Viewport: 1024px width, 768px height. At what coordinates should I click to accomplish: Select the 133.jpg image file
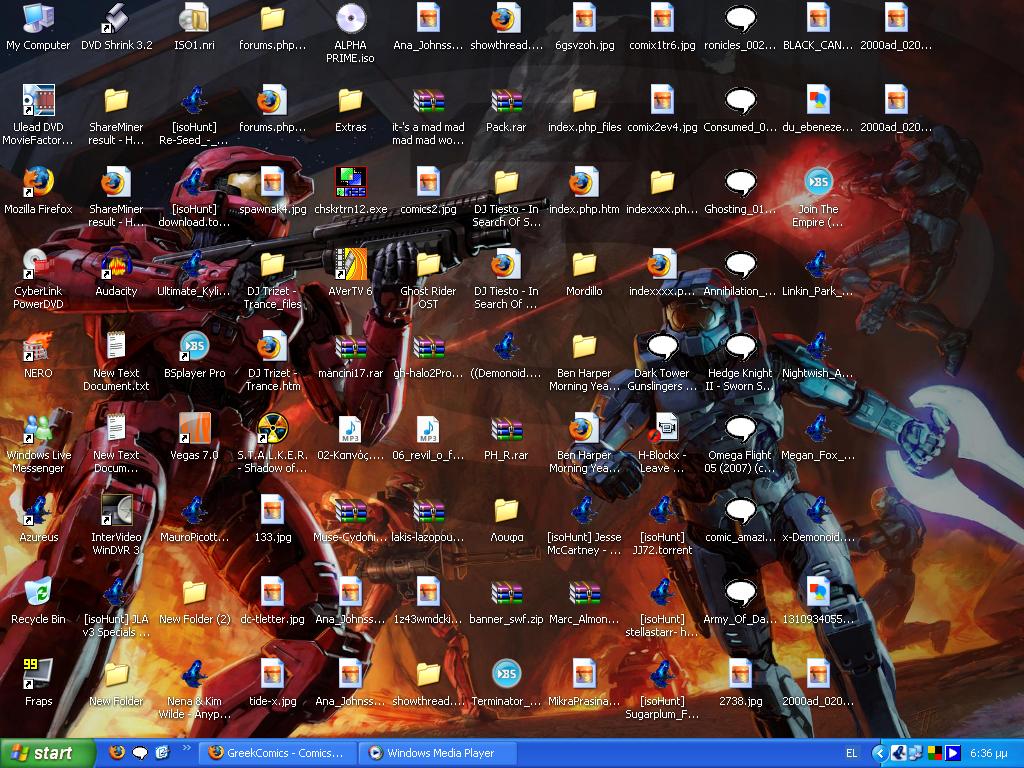pos(272,519)
